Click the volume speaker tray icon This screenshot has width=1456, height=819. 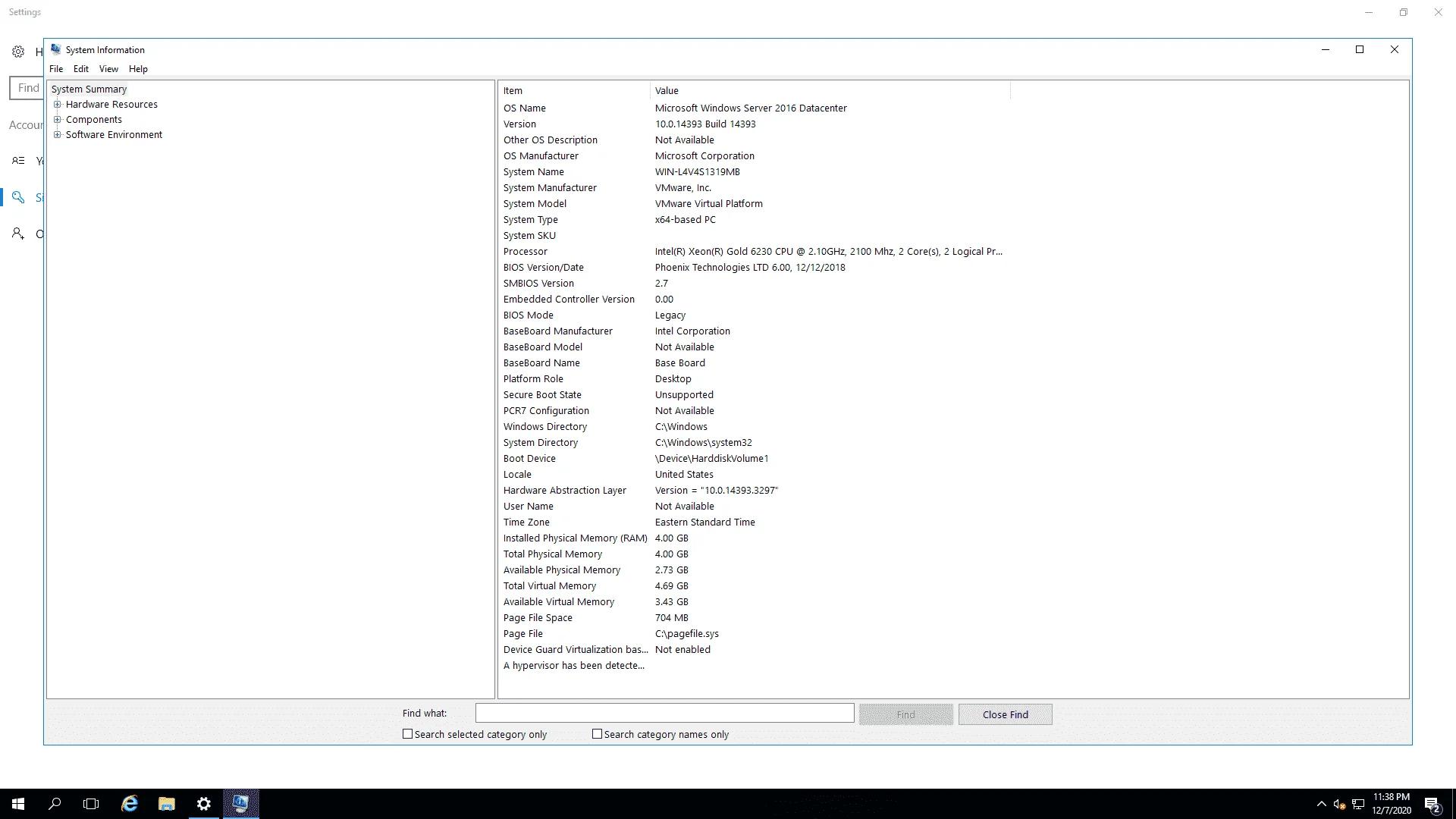[x=1339, y=804]
